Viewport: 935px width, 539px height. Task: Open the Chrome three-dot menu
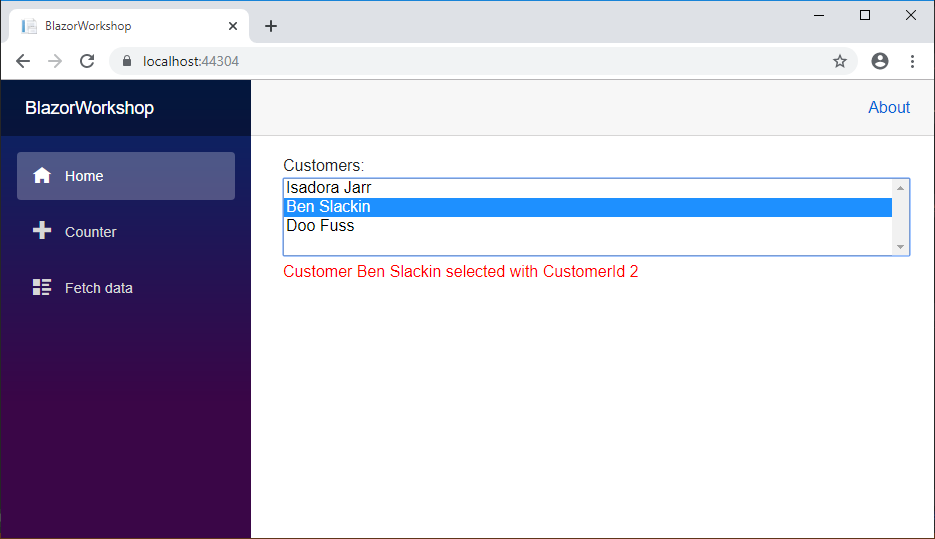click(912, 61)
